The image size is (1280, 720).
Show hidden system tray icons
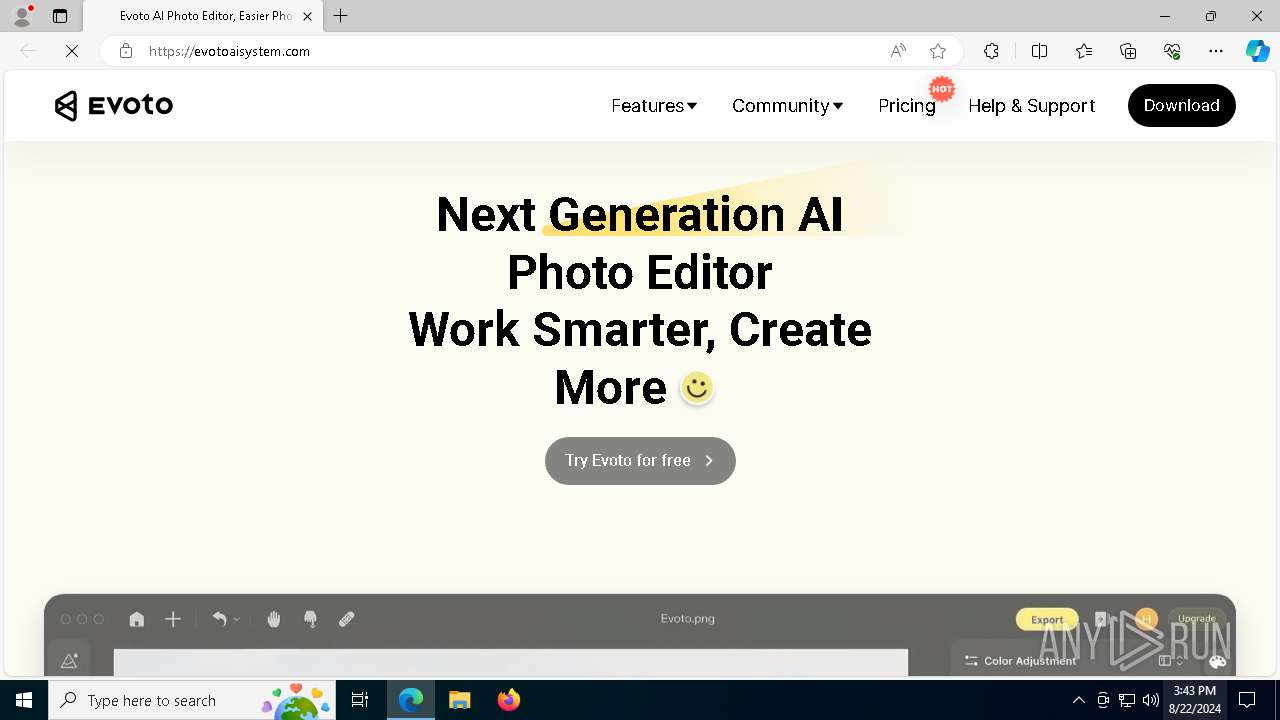(x=1078, y=700)
